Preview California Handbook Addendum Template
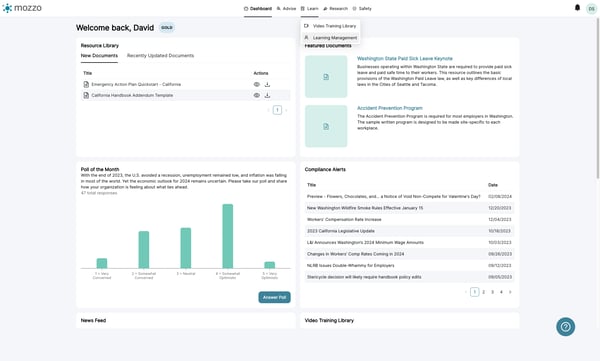 (256, 95)
